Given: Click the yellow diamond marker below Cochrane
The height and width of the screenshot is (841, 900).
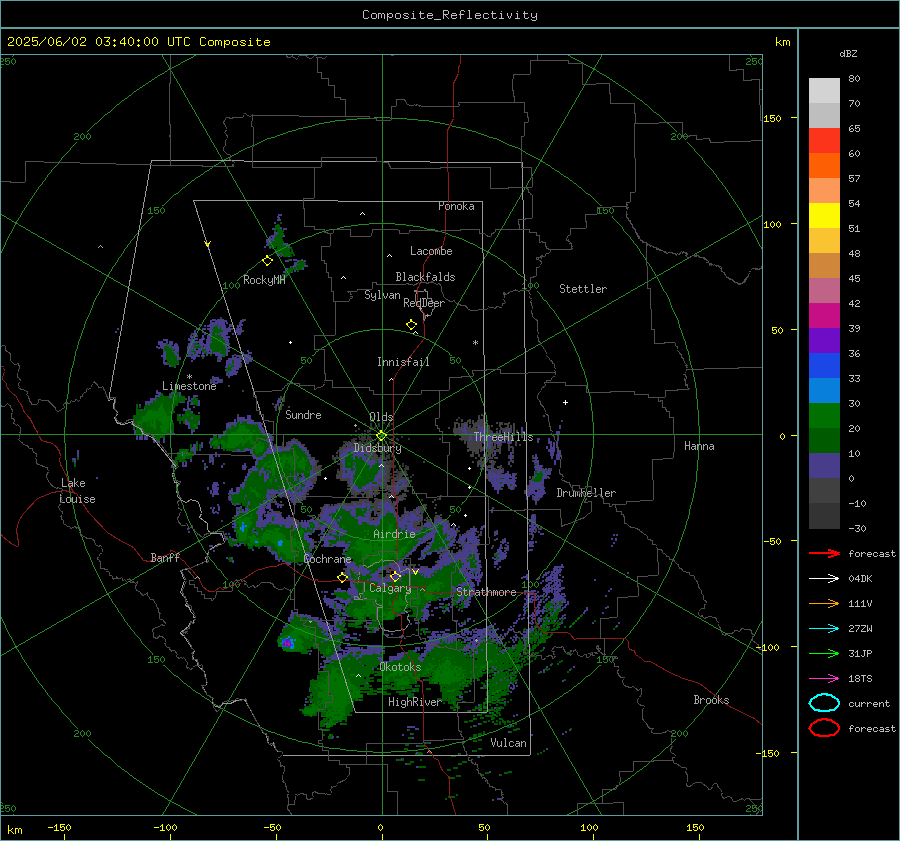Looking at the screenshot, I should (x=343, y=577).
